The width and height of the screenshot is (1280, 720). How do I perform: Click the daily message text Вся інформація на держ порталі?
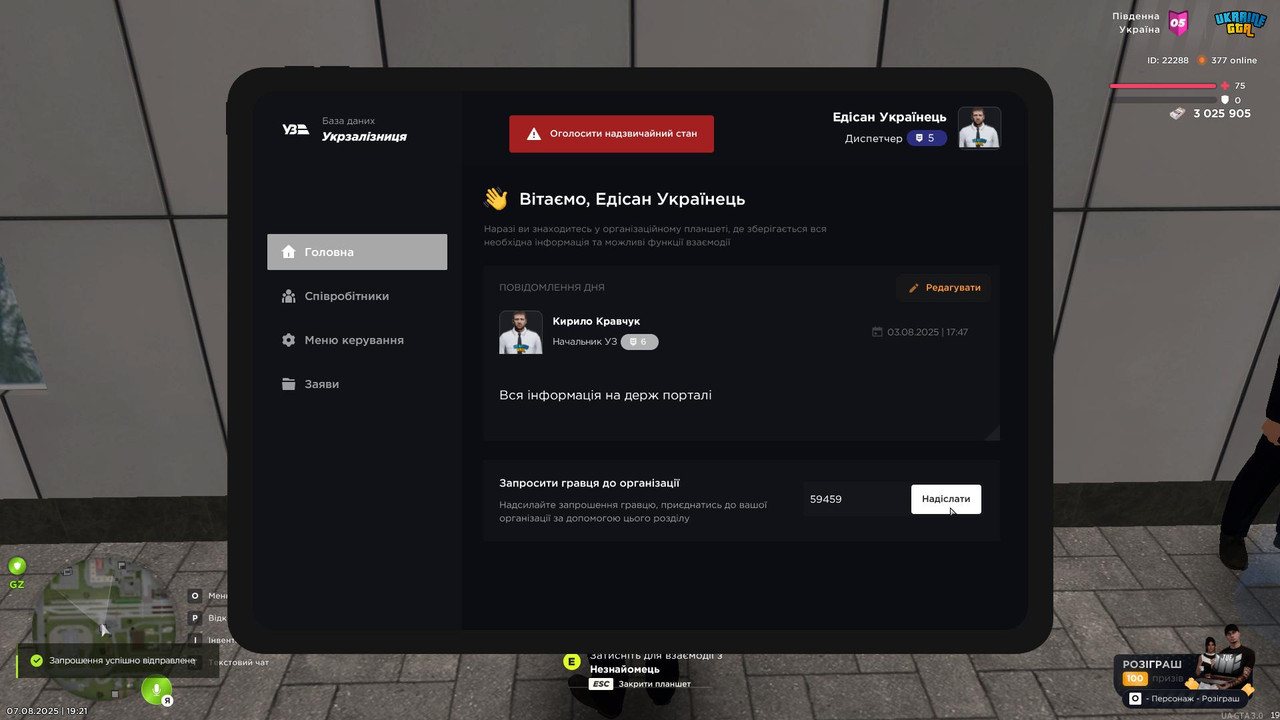point(605,395)
